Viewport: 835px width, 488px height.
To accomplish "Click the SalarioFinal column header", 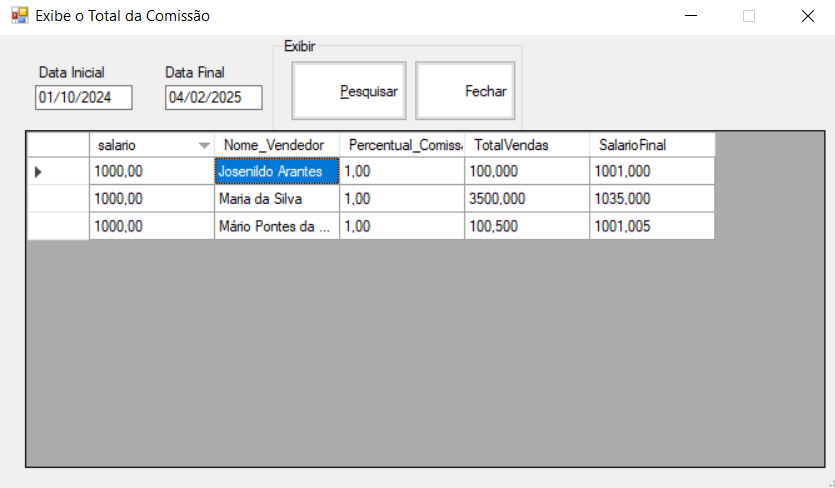I will pos(651,145).
